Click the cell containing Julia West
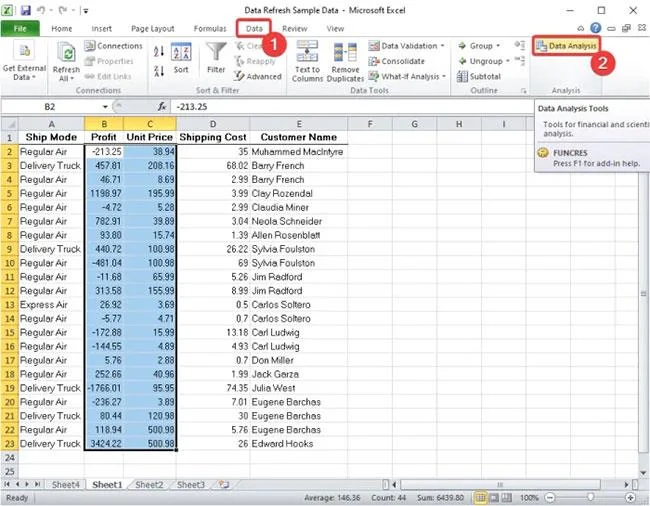 [x=298, y=388]
